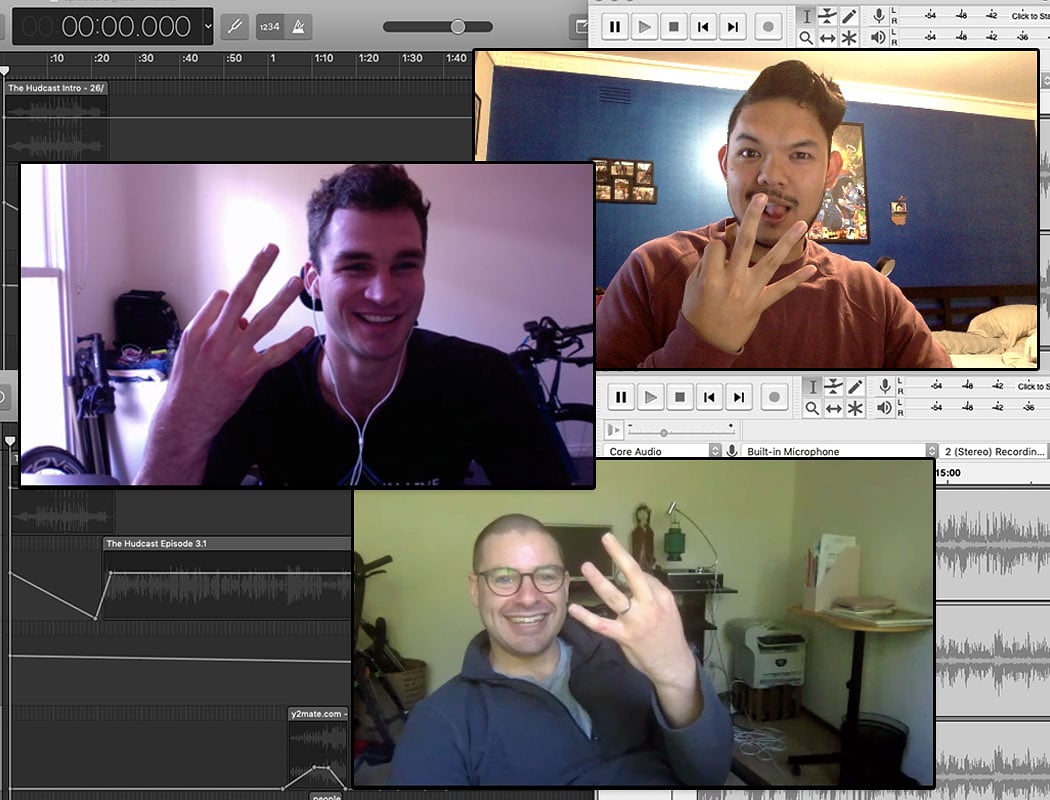This screenshot has height=800, width=1050.
Task: Select the "The Hudcast Episode 3.1" region
Action: click(227, 578)
